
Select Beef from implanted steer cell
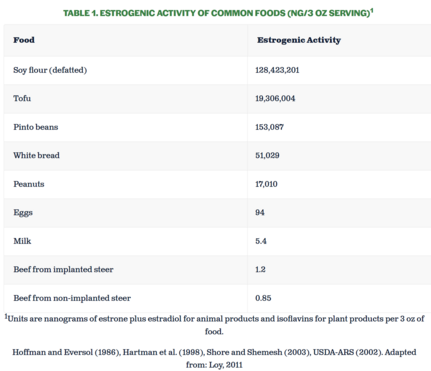pos(63,269)
